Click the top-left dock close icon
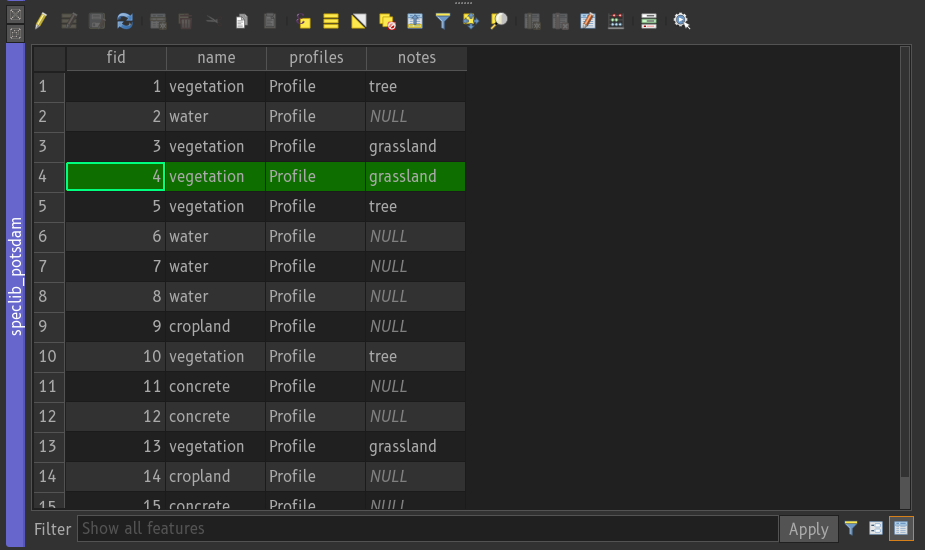Screen dimensions: 925x550 click(x=15, y=14)
